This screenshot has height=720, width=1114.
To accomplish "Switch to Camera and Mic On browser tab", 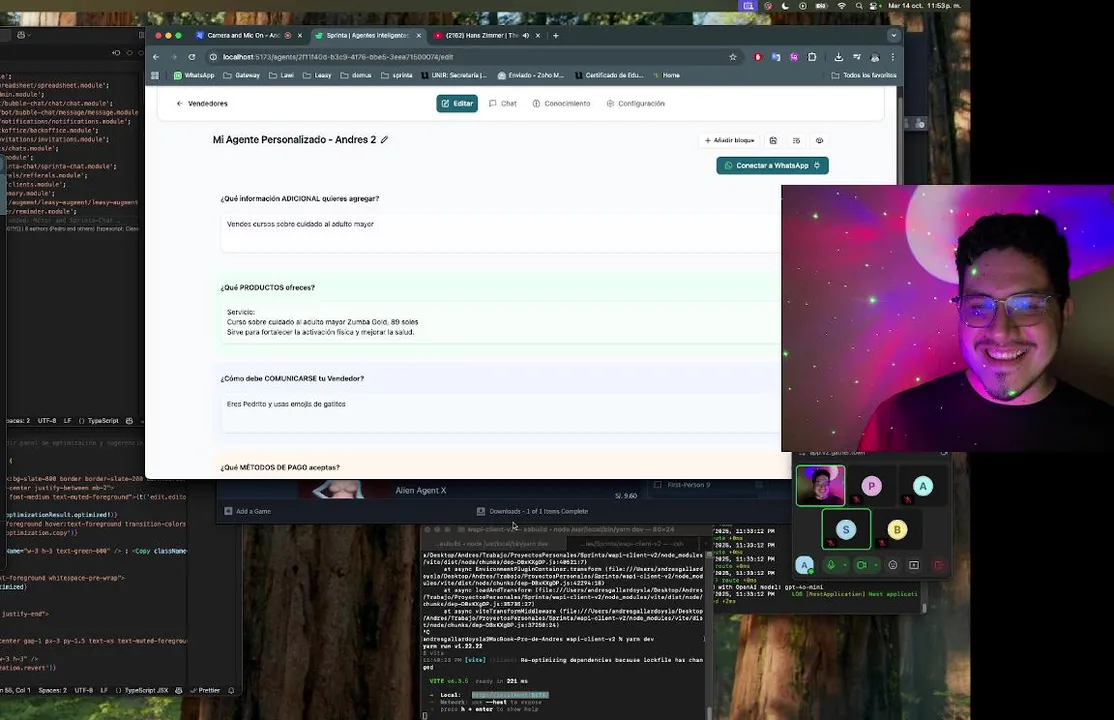I will click(243, 36).
